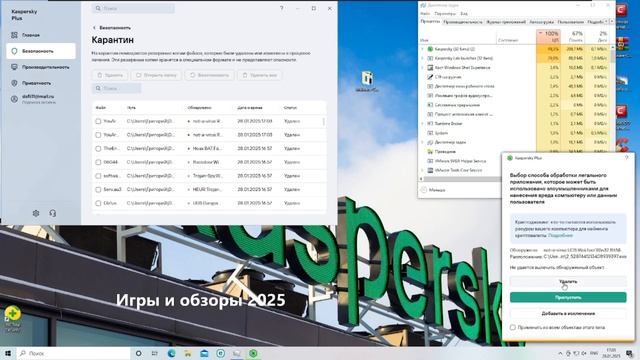
Task: Click green Пропустить button in popup
Action: (x=568, y=297)
